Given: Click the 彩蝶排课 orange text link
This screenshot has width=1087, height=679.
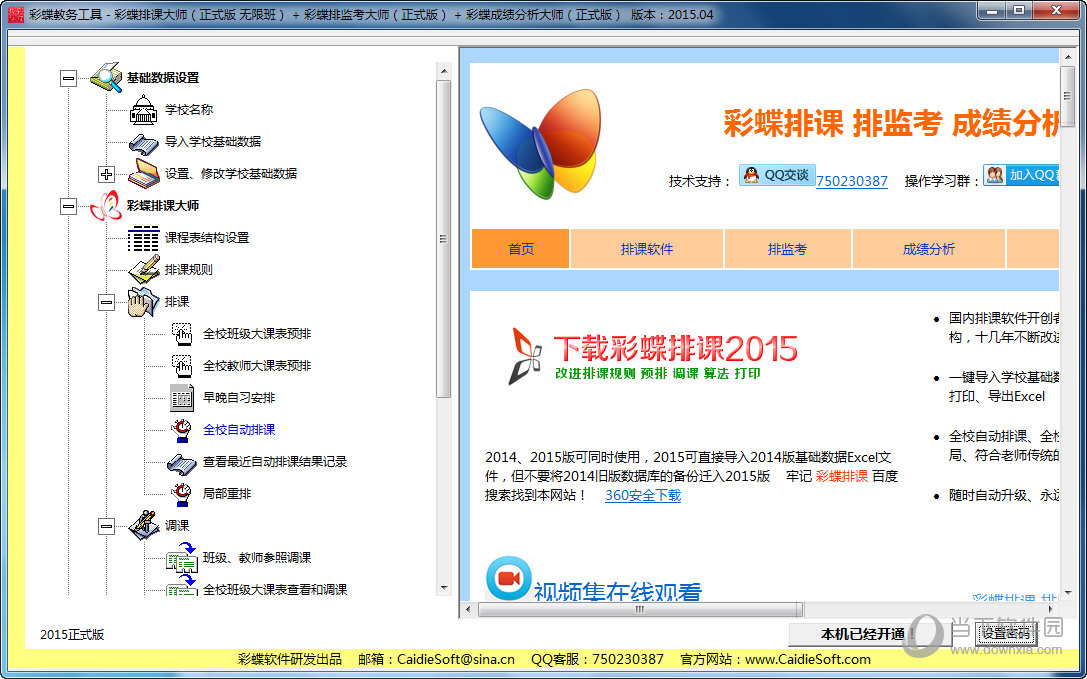Looking at the screenshot, I should pos(842,476).
